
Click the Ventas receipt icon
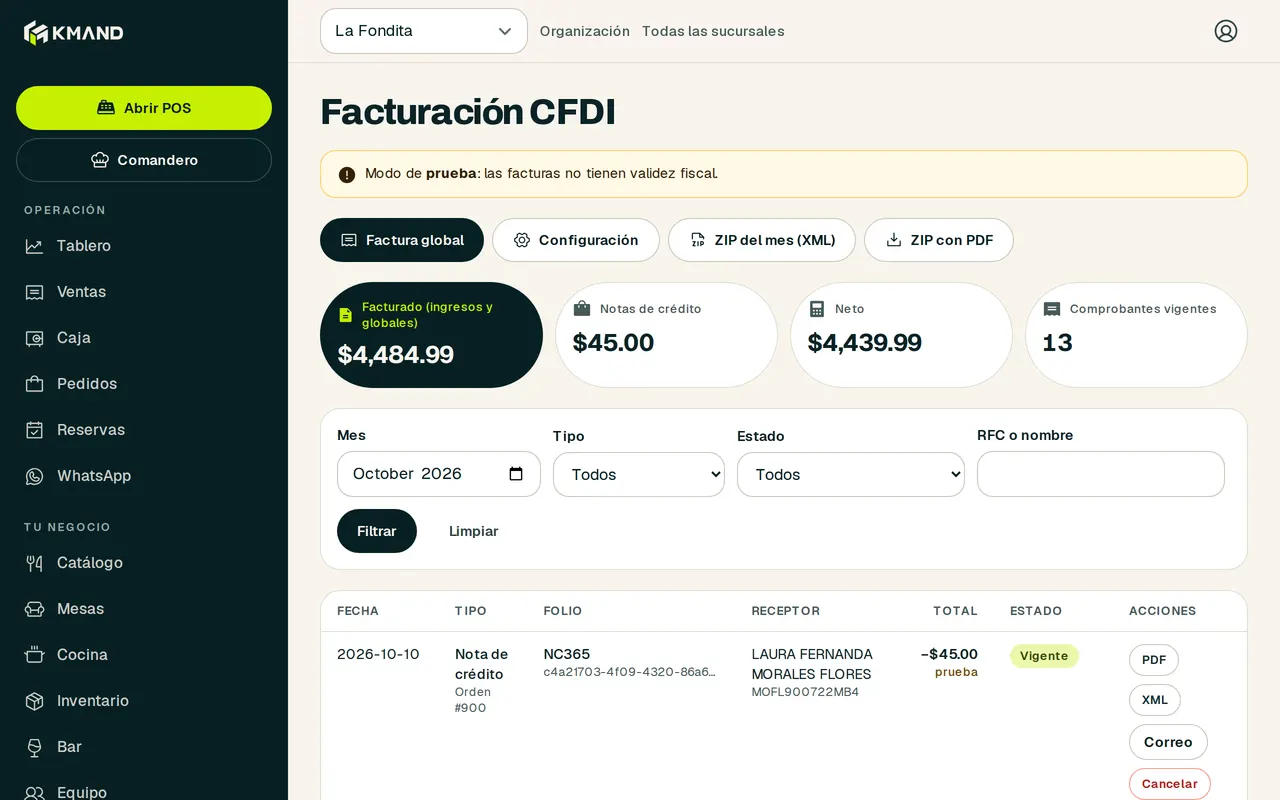point(35,292)
